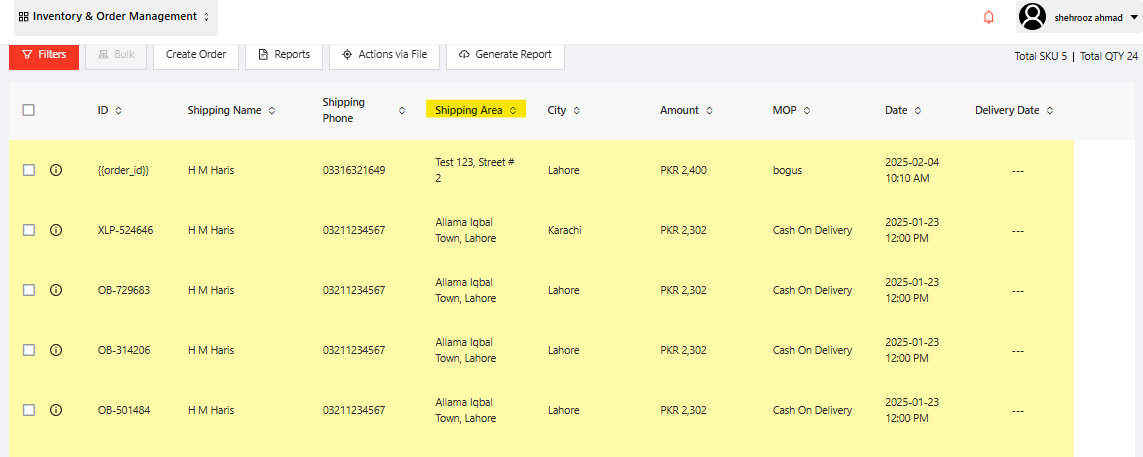Open the user profile avatar icon

1032,17
